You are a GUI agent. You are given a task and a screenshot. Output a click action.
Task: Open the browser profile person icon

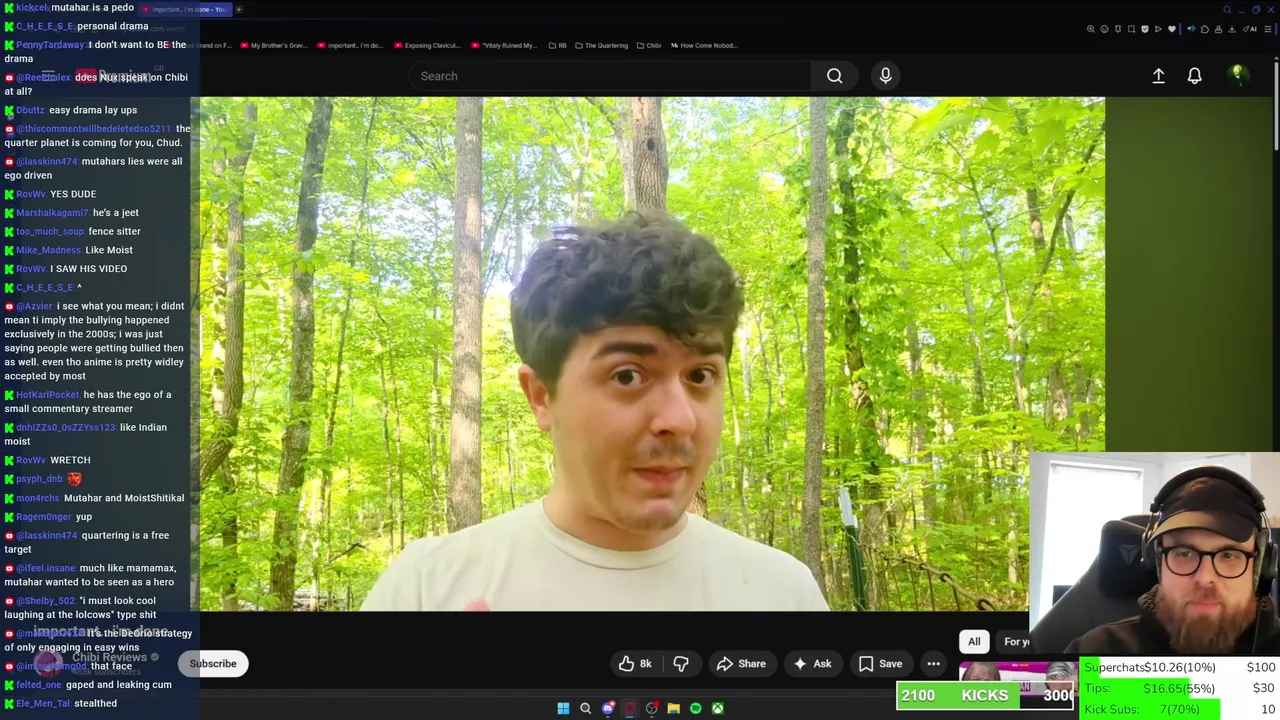tap(1218, 29)
